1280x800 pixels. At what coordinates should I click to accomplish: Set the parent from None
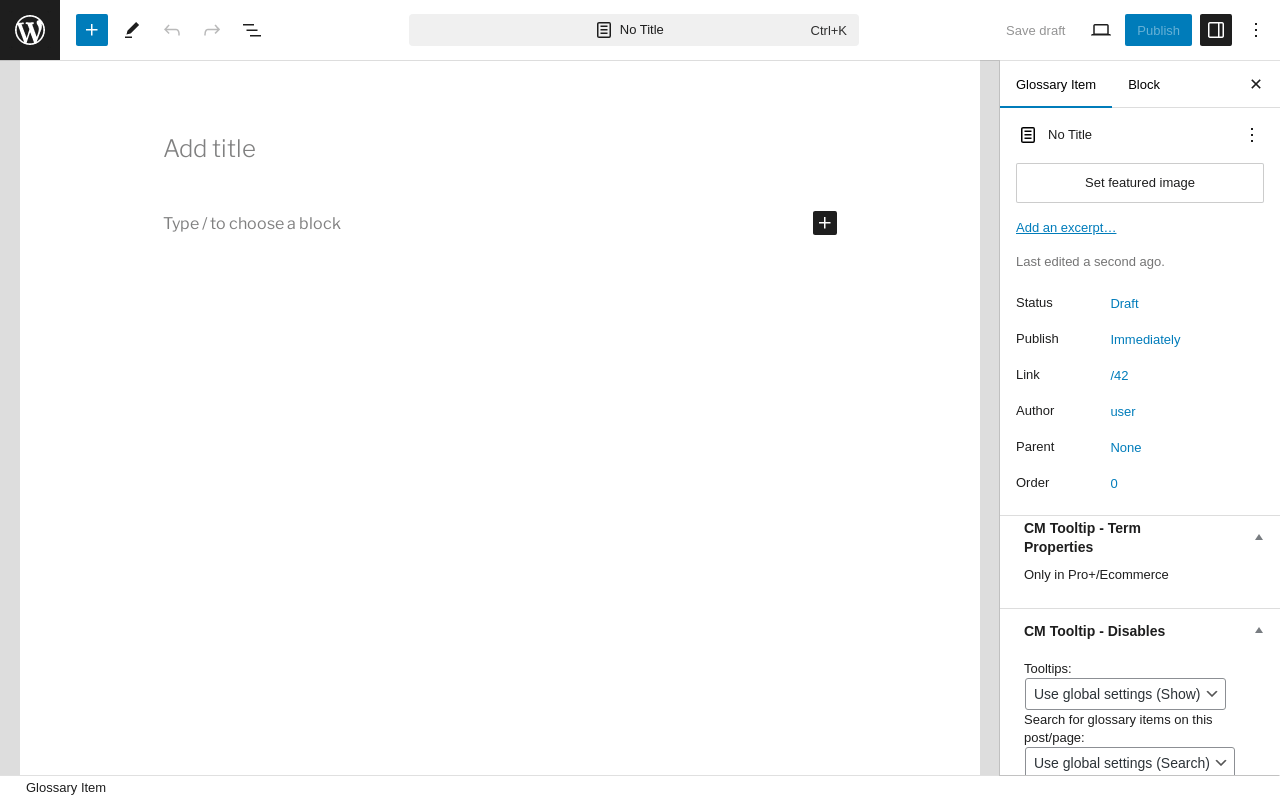click(x=1126, y=448)
